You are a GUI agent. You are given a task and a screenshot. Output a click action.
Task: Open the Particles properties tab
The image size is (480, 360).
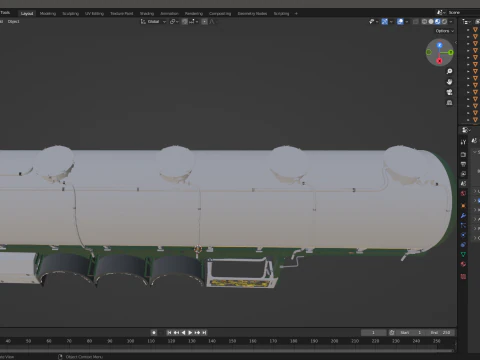tap(463, 225)
